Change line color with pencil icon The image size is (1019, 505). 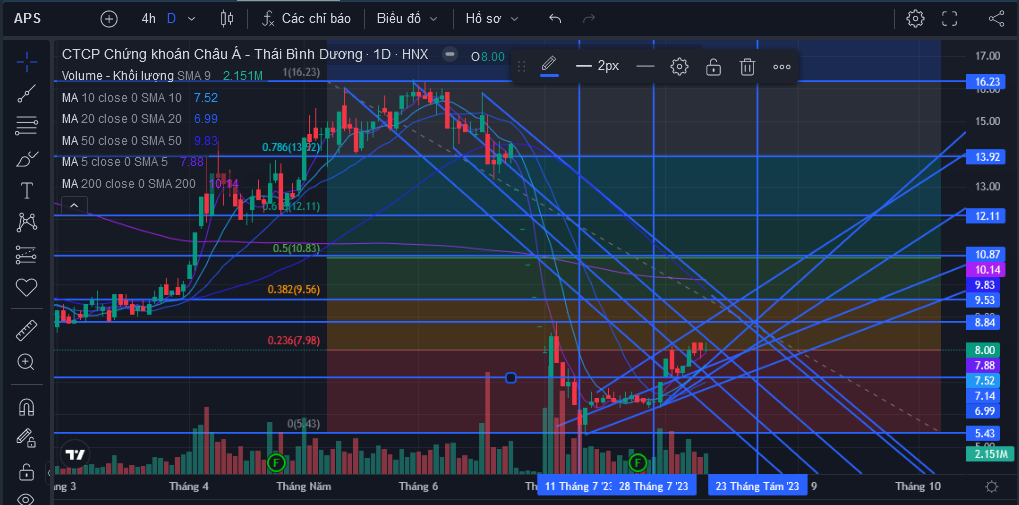pyautogui.click(x=550, y=65)
